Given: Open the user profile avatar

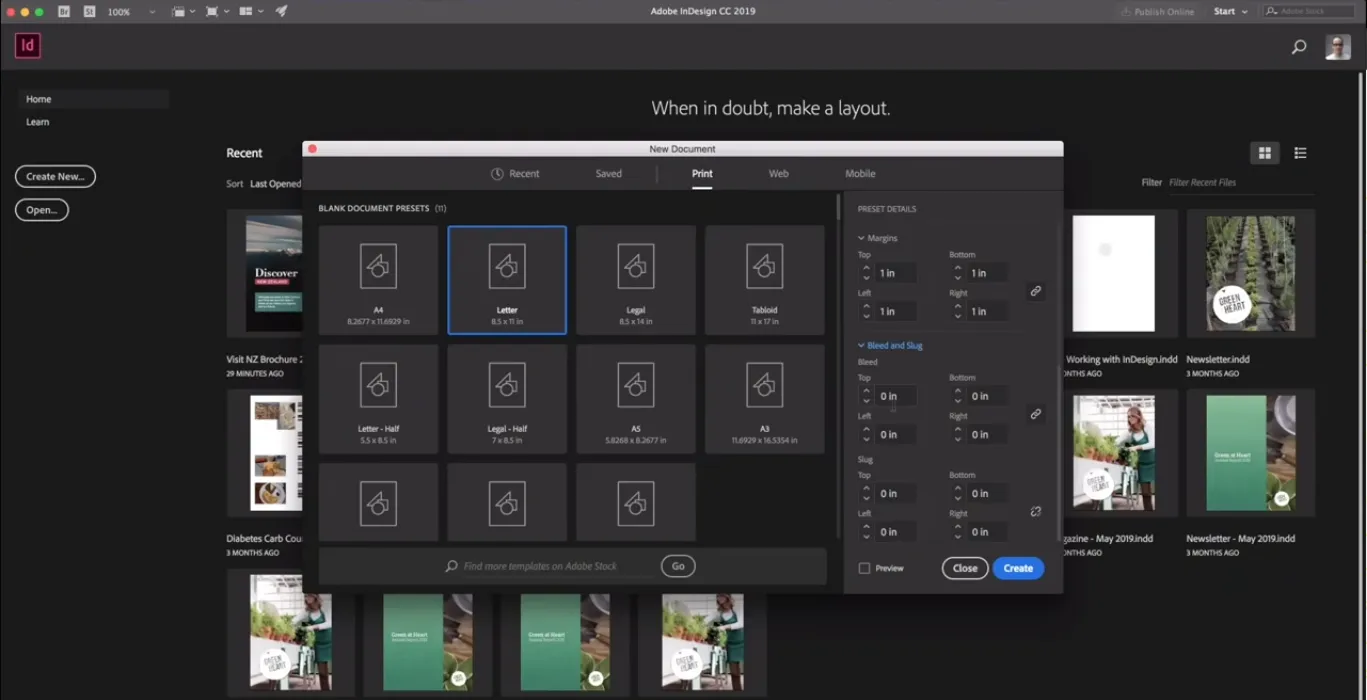Looking at the screenshot, I should click(1337, 47).
